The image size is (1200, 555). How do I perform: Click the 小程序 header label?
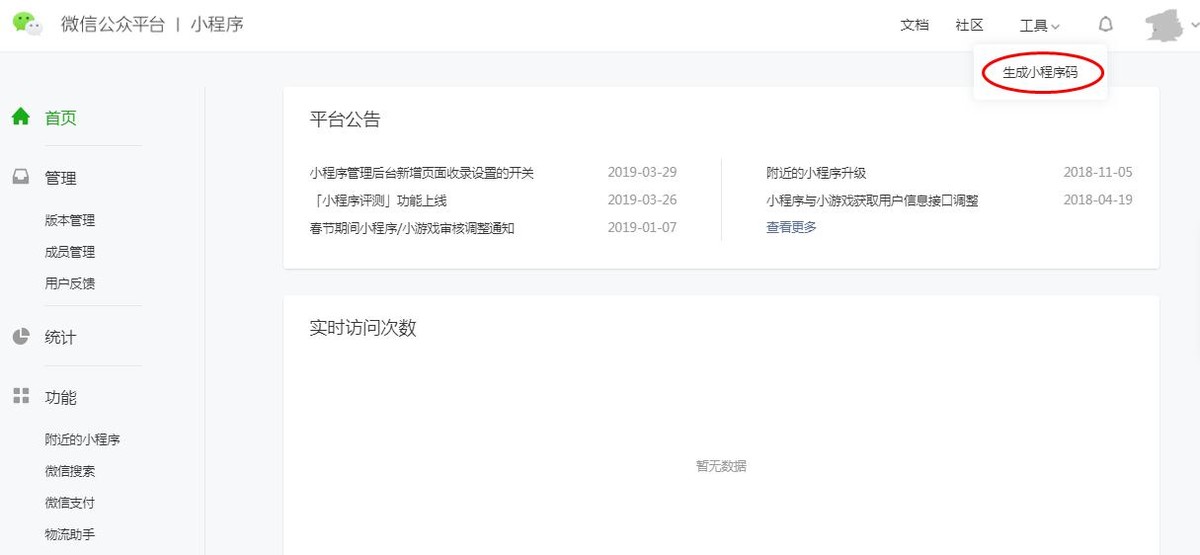coord(217,25)
